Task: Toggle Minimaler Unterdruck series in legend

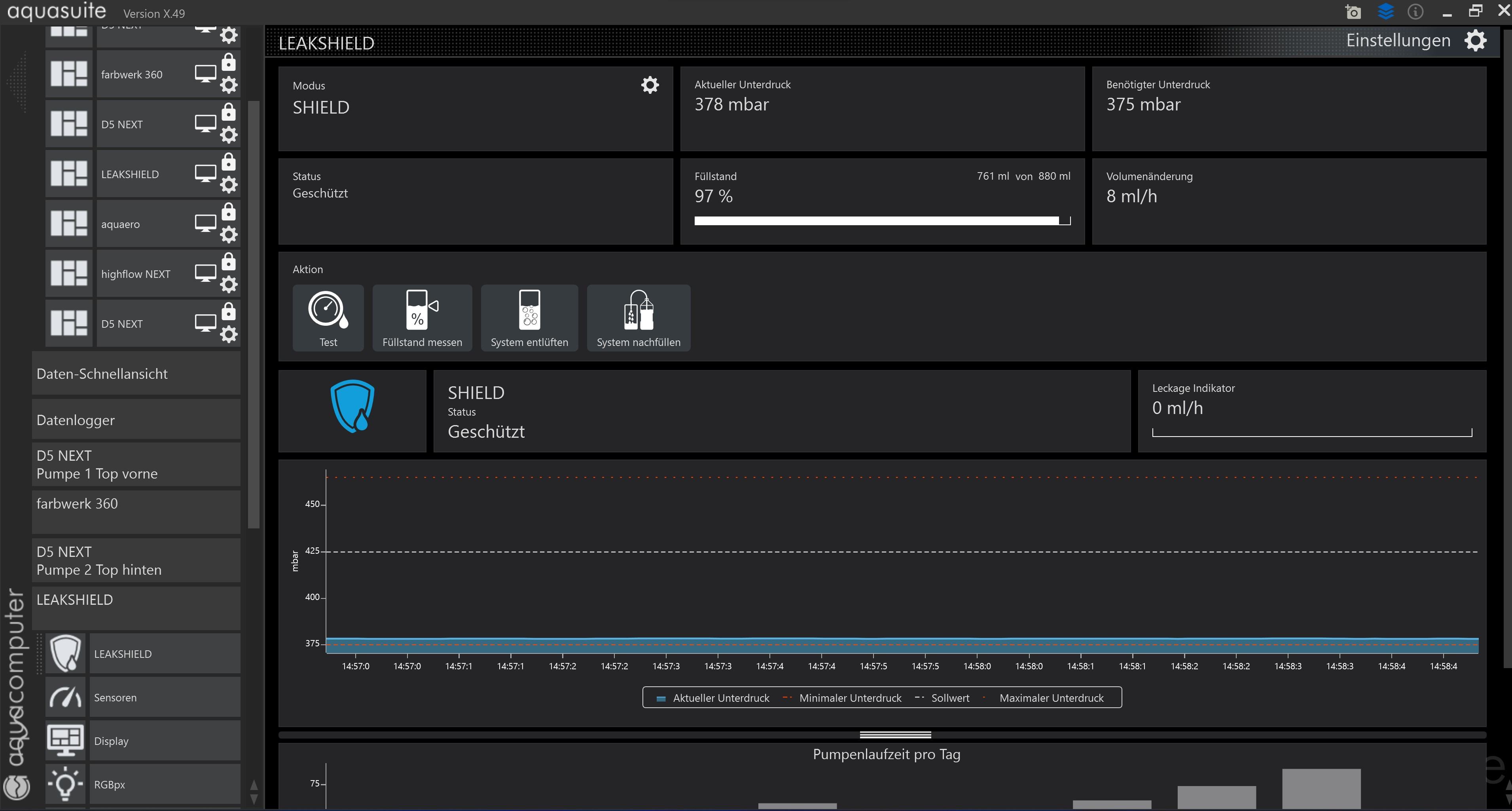Action: pyautogui.click(x=842, y=698)
